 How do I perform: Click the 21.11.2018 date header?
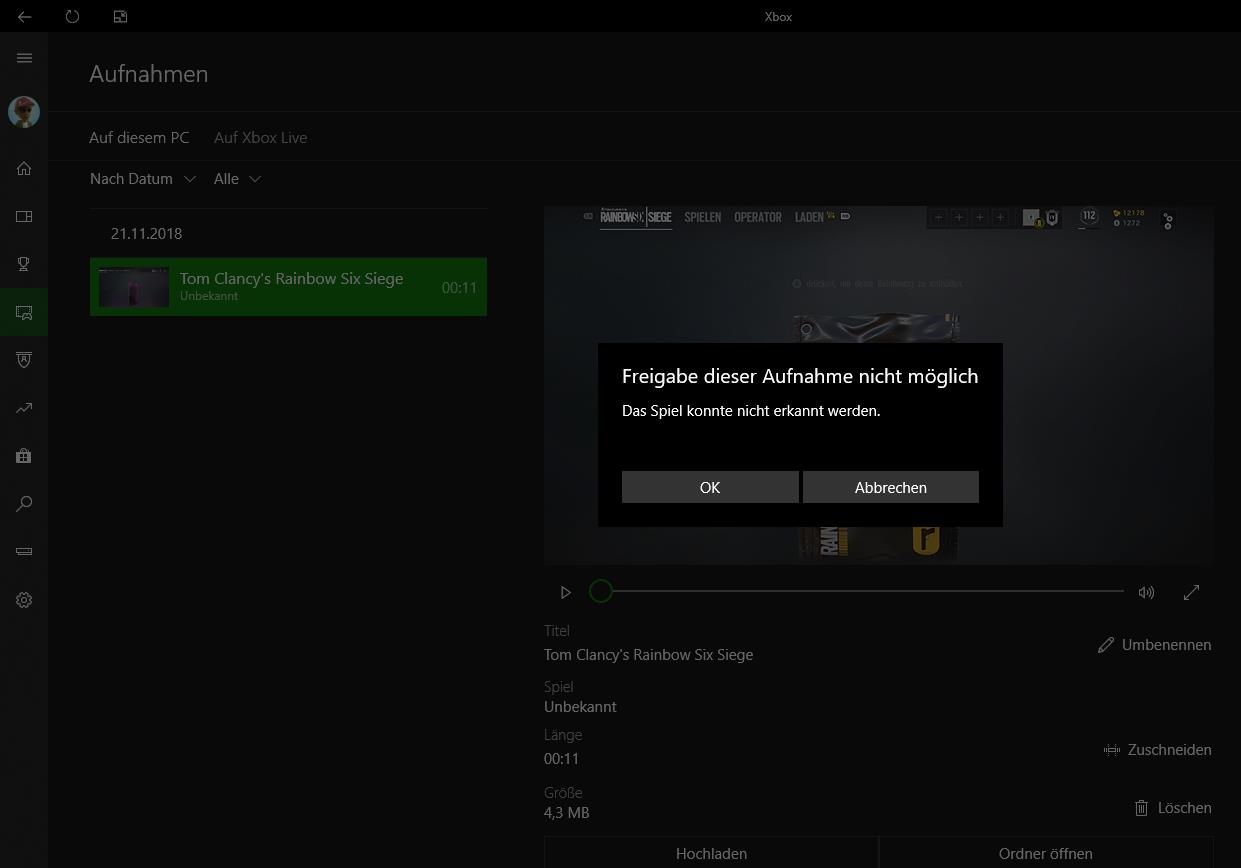[x=146, y=234]
